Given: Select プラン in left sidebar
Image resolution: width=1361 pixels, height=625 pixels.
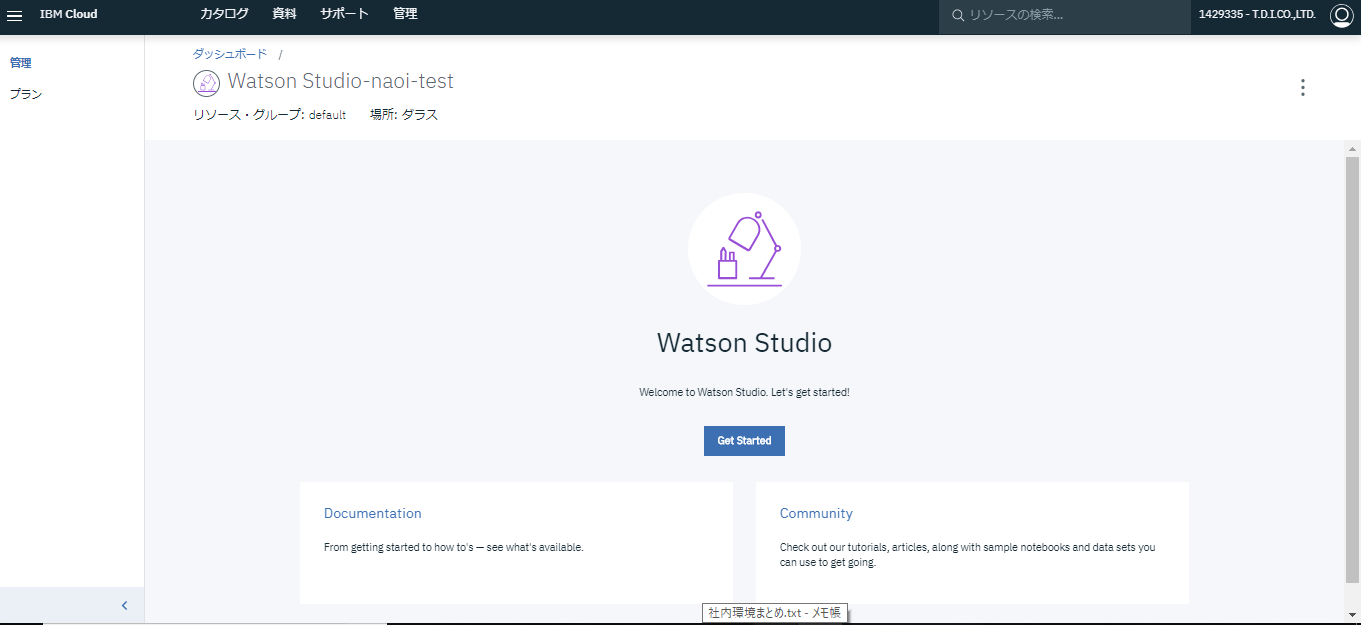Looking at the screenshot, I should 26,94.
